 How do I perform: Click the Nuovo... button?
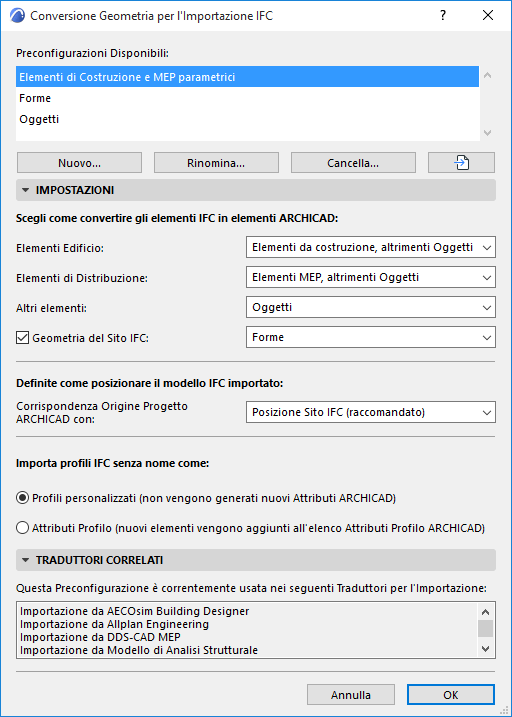(x=80, y=163)
